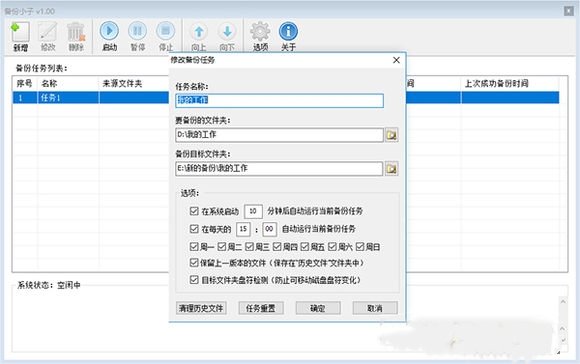
Task: Open 选项 settings gear icon
Action: [260, 36]
